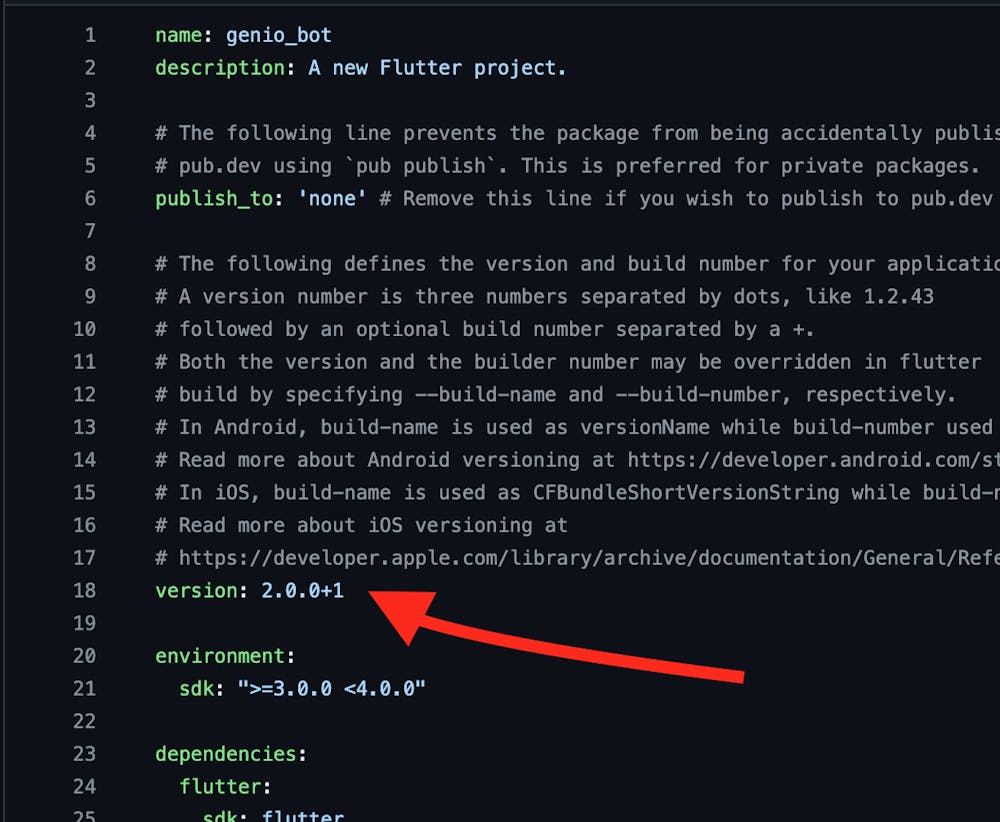Click the version value 2.0.0+1
The height and width of the screenshot is (822, 1000).
coord(302,590)
